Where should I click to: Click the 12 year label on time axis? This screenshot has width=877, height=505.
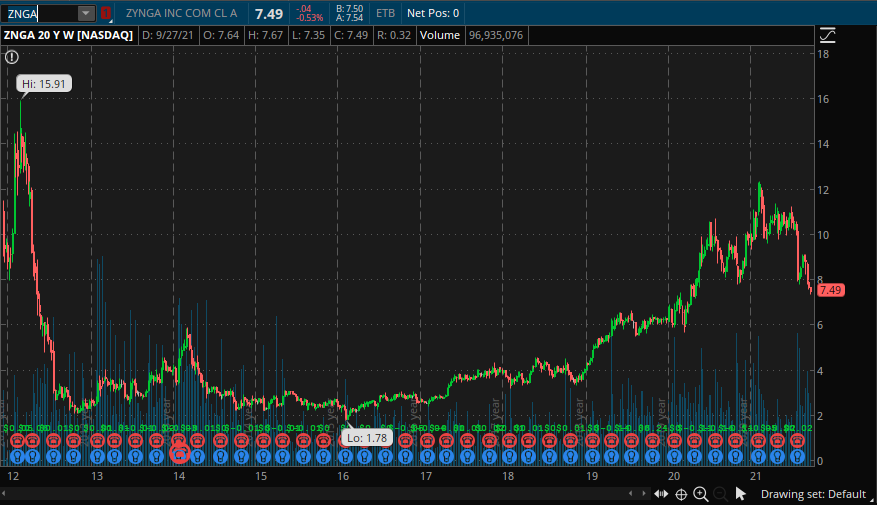click(x=13, y=476)
